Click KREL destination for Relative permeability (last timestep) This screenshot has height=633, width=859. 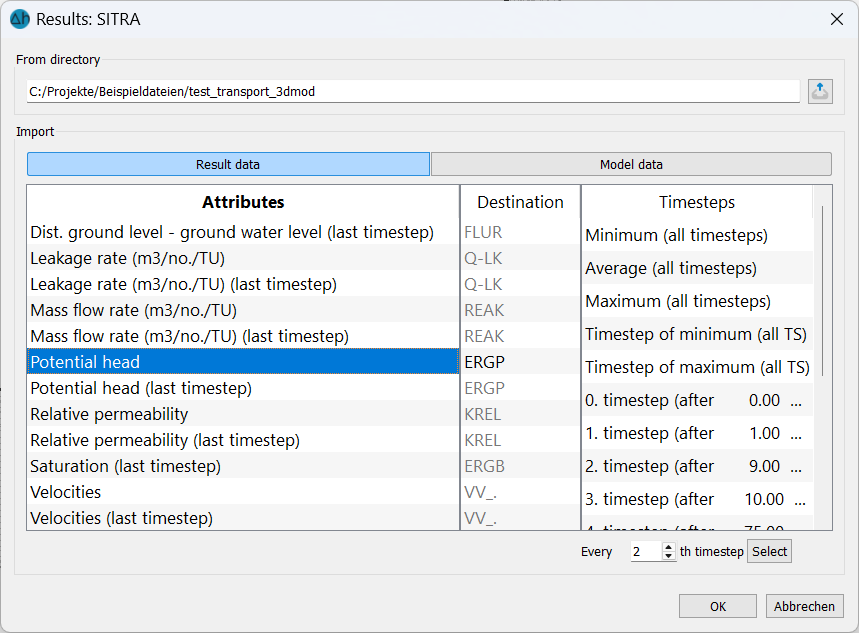pos(520,440)
